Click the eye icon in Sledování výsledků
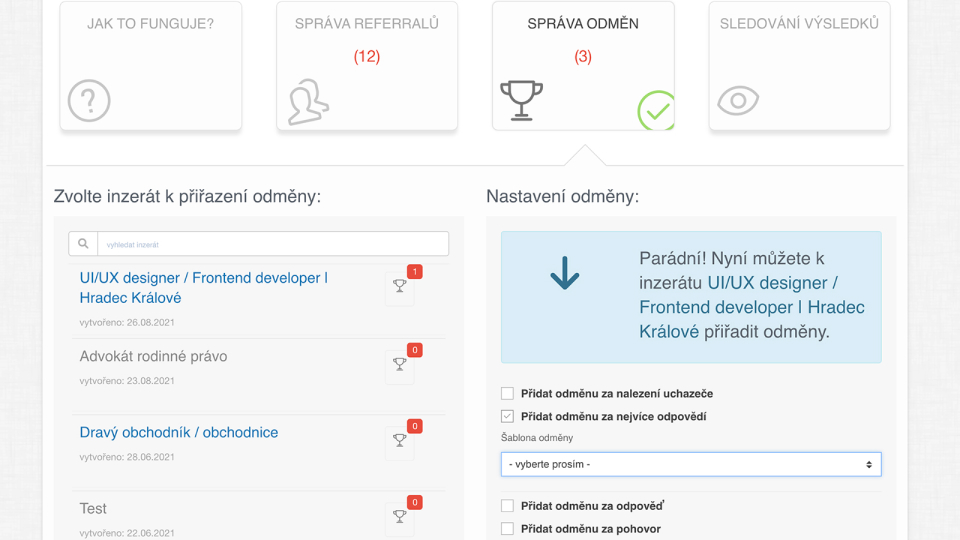Screen dimensions: 960x540 click(739, 100)
